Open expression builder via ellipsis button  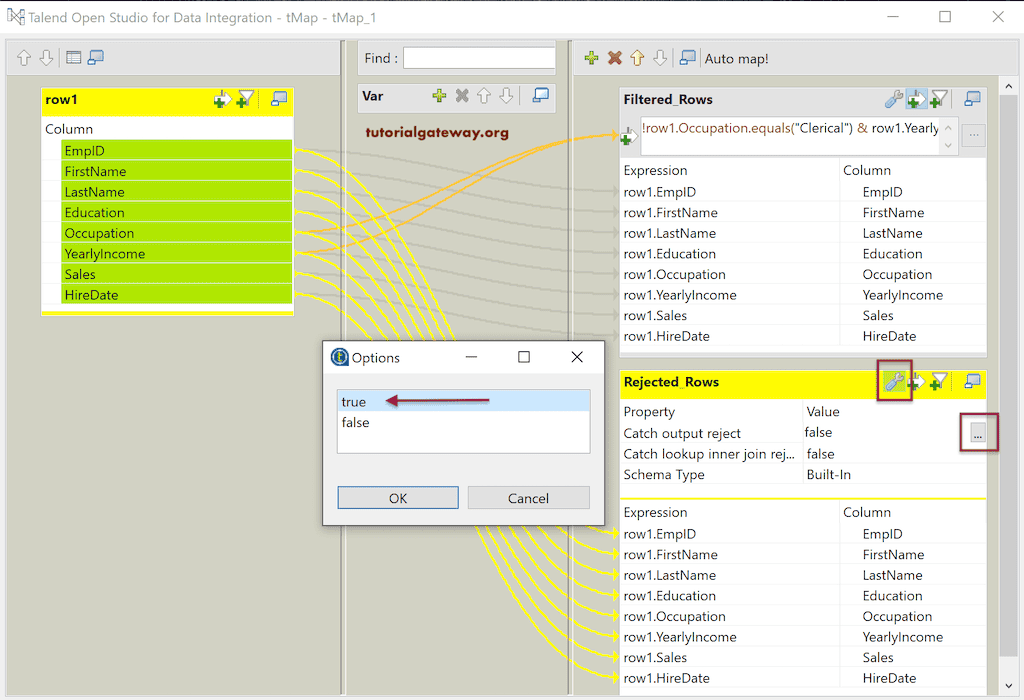click(x=978, y=432)
